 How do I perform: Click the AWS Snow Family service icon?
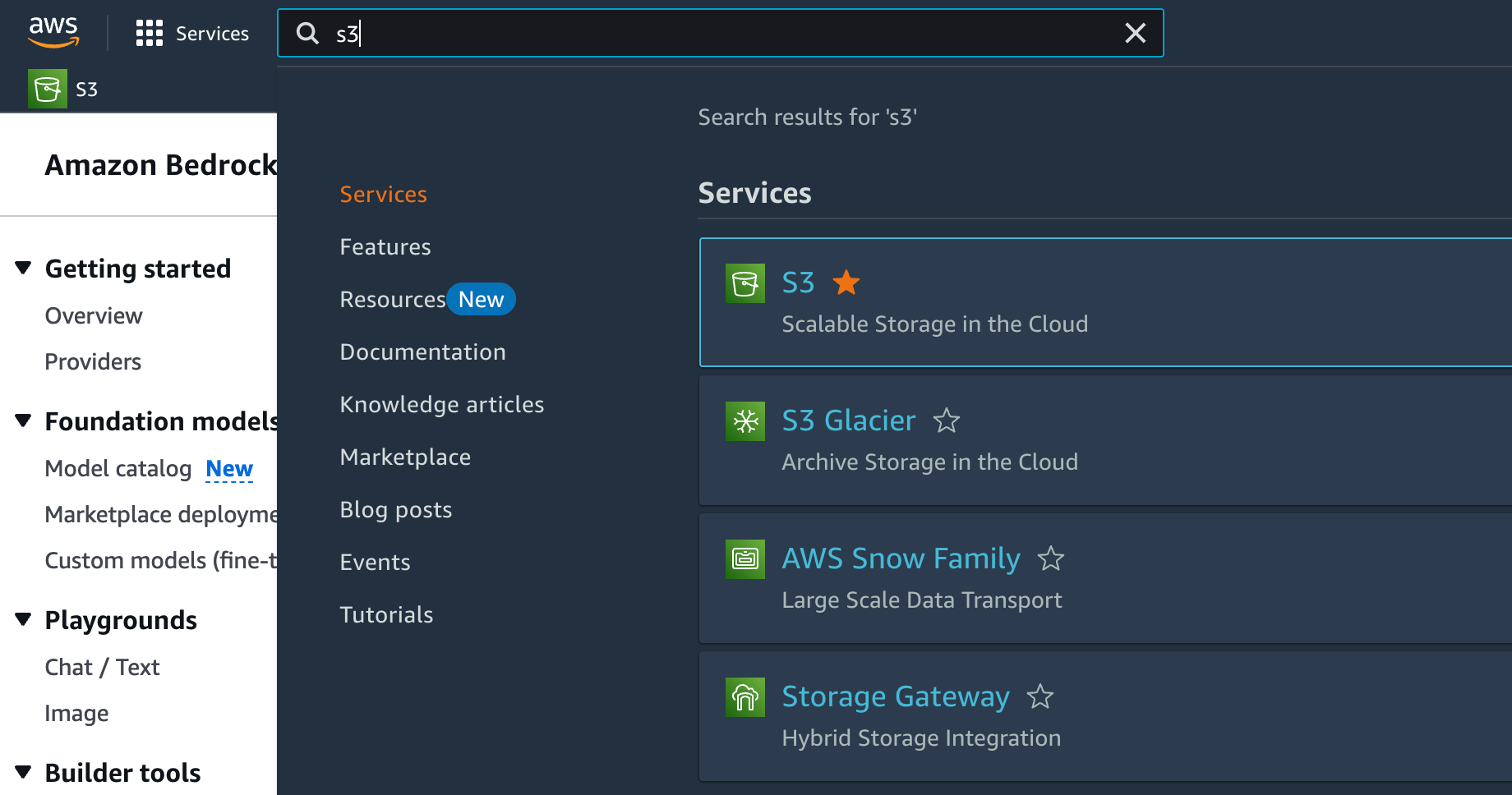pyautogui.click(x=745, y=559)
